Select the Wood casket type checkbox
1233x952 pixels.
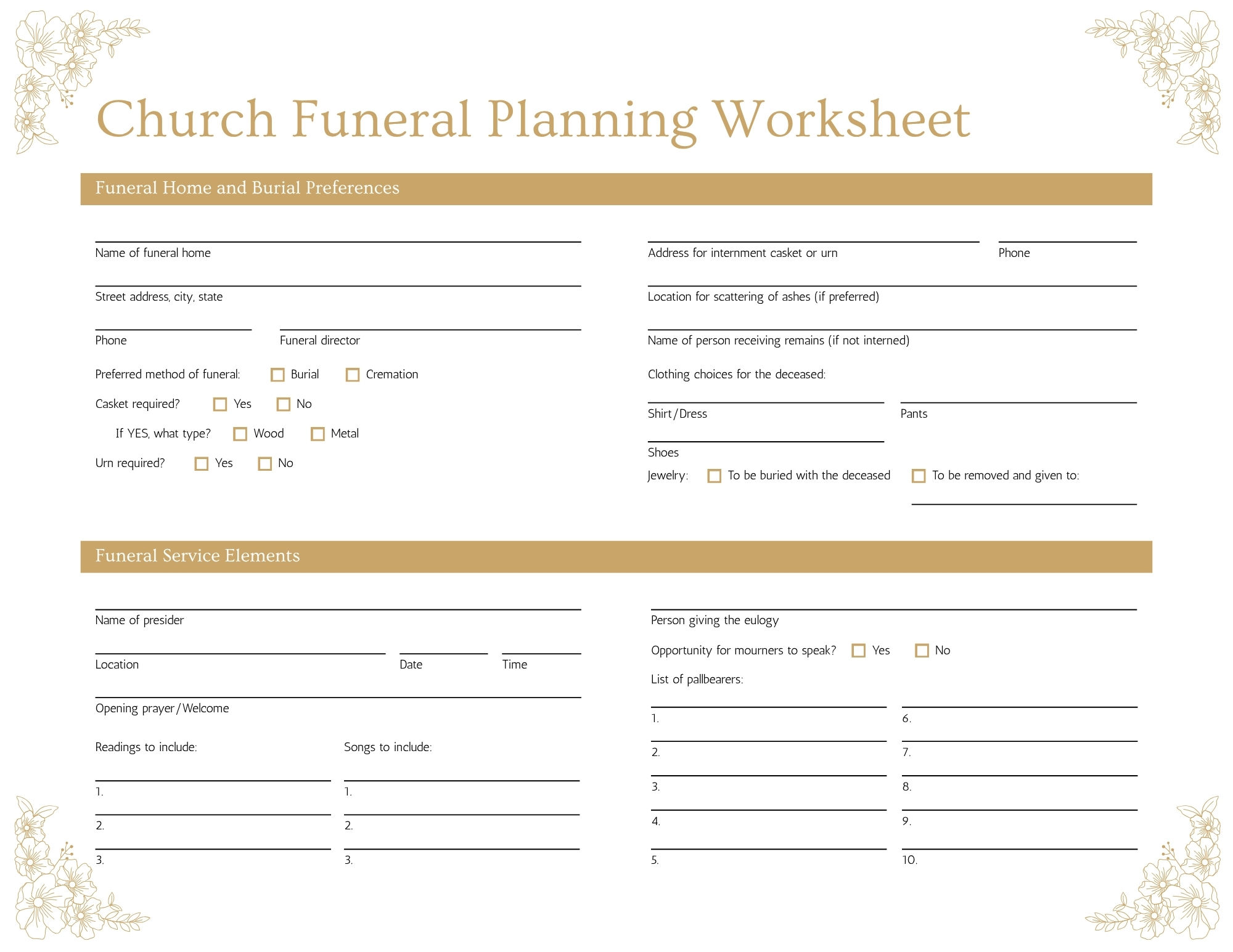(x=240, y=434)
